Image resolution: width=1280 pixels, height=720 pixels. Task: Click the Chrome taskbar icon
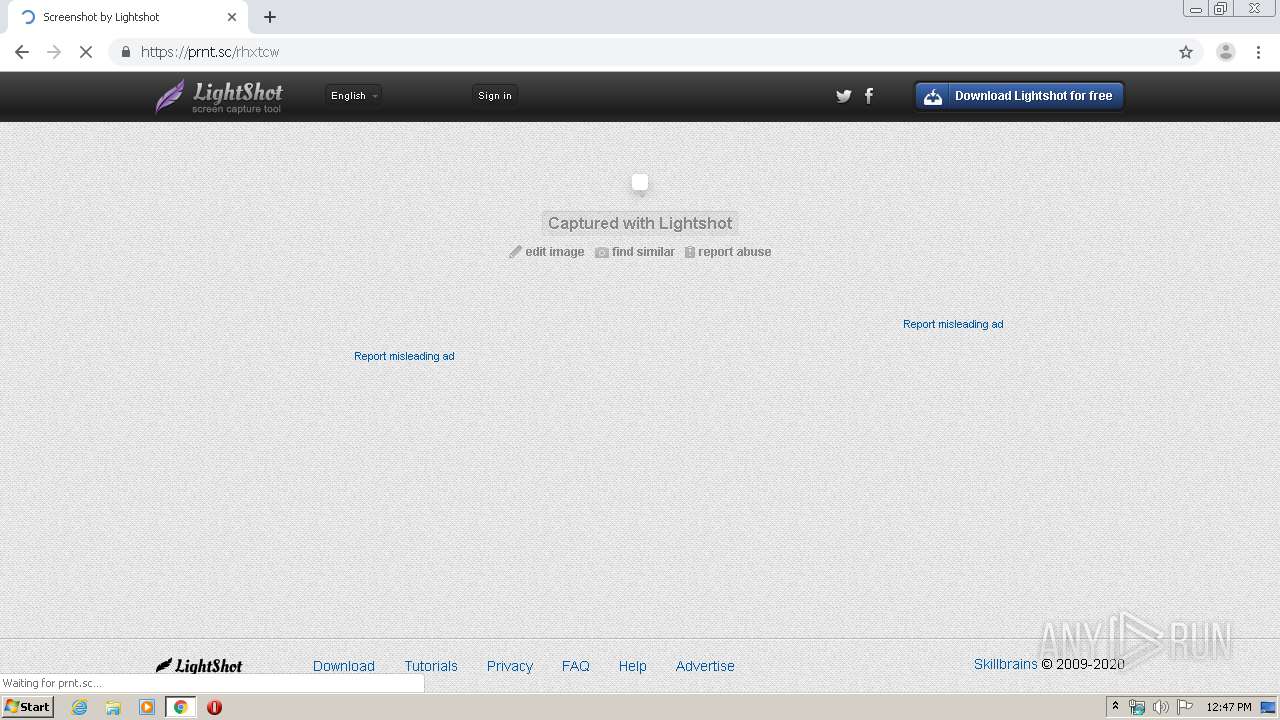coord(181,707)
